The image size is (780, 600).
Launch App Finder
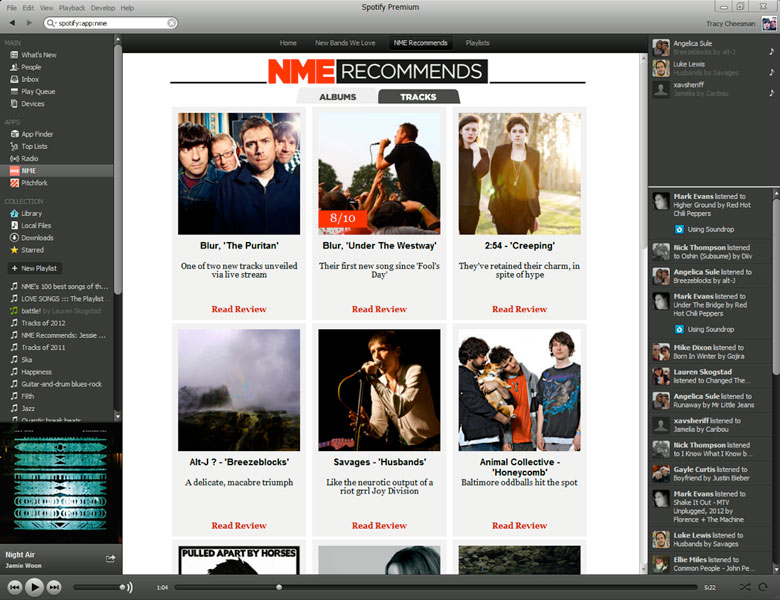tap(32, 134)
